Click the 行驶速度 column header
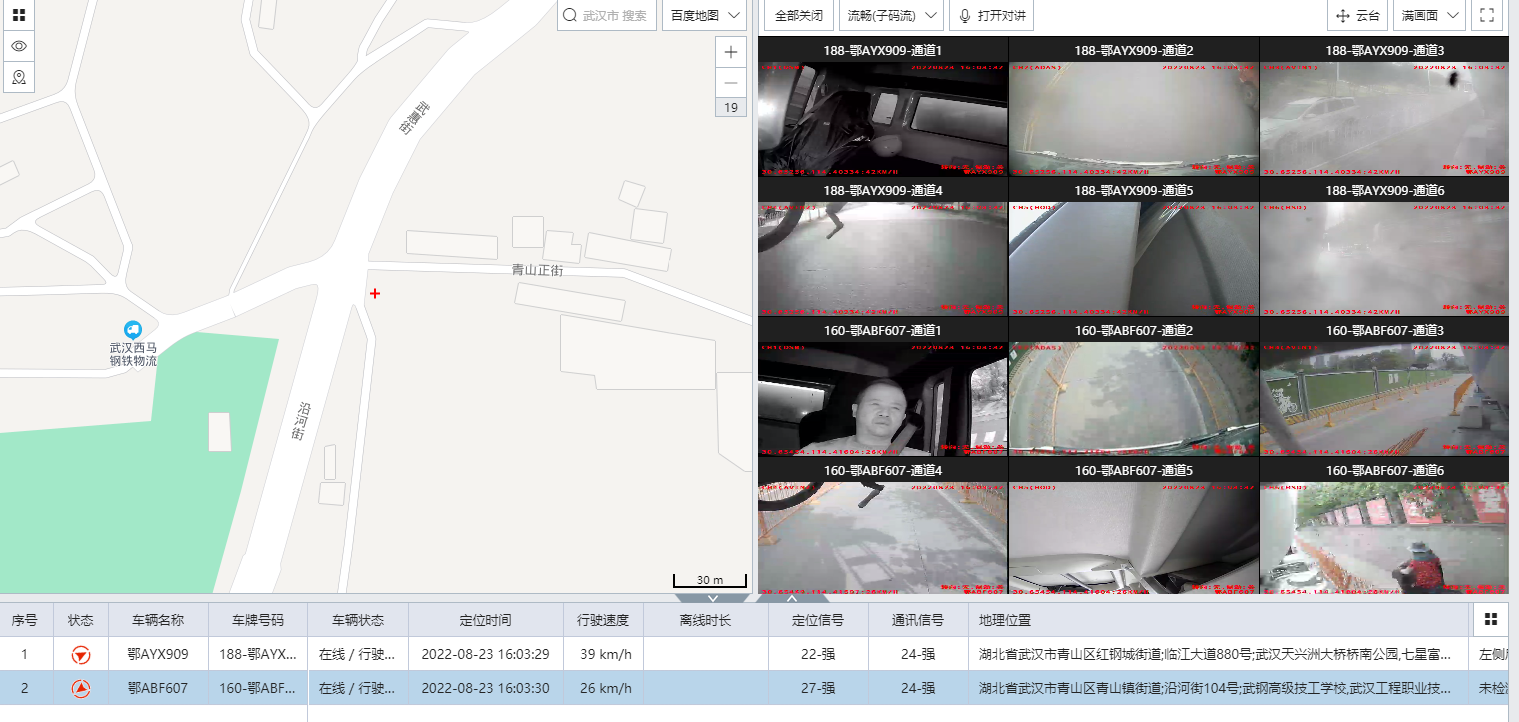The width and height of the screenshot is (1519, 722). pos(603,620)
